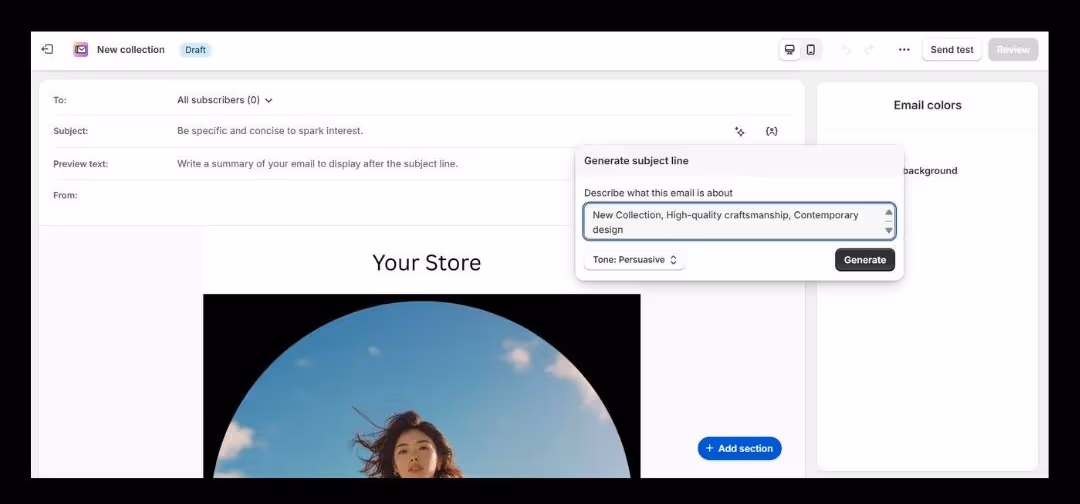
Task: Select the circular hero image
Action: [x=422, y=386]
